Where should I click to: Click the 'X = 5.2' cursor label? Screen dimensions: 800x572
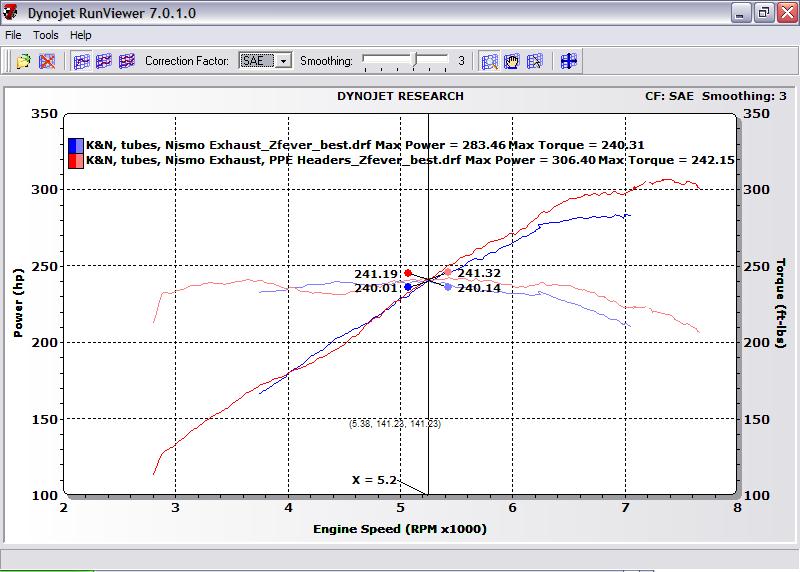point(374,480)
